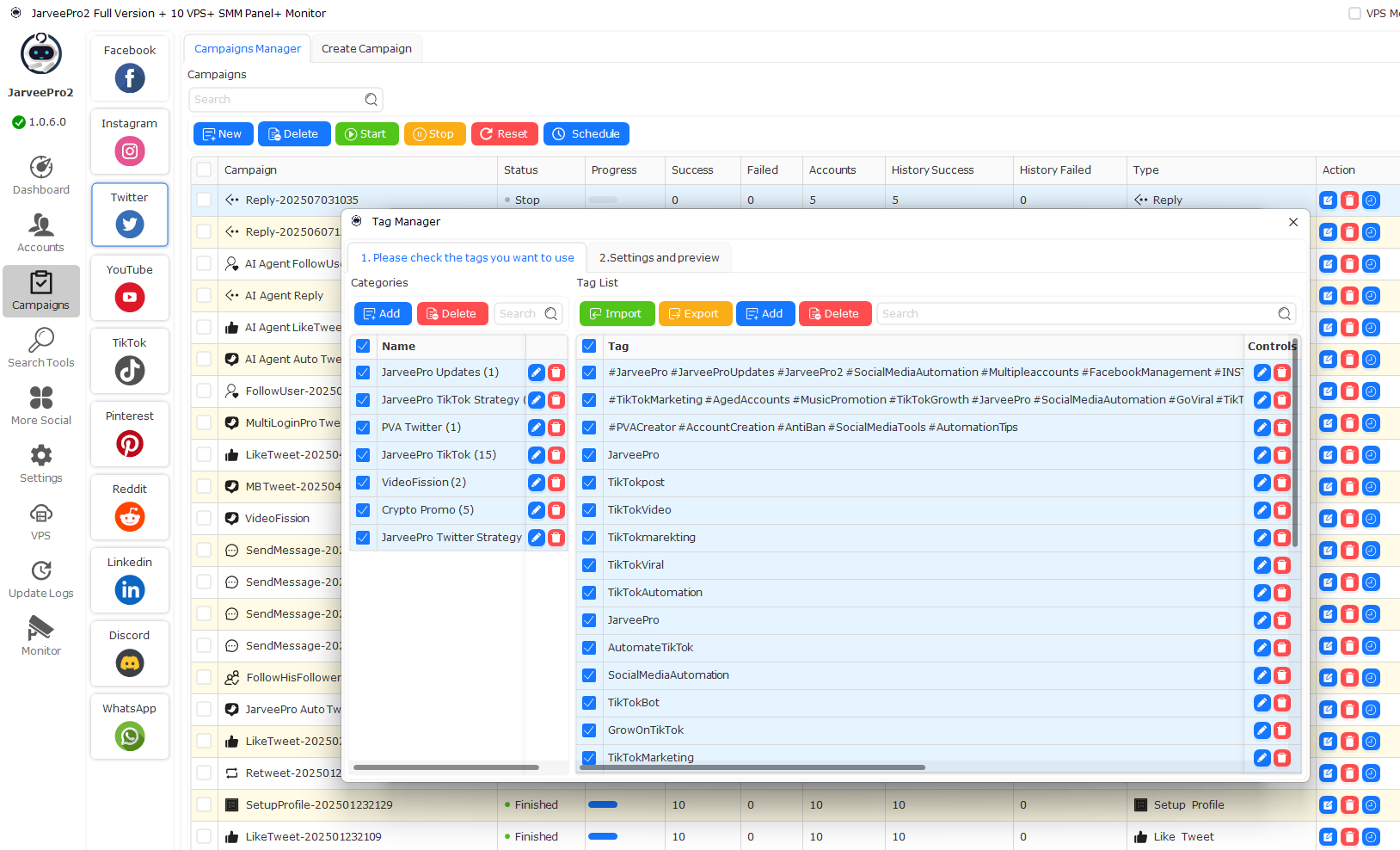Image resolution: width=1400 pixels, height=850 pixels.
Task: Click the New campaign button
Action: tap(224, 134)
